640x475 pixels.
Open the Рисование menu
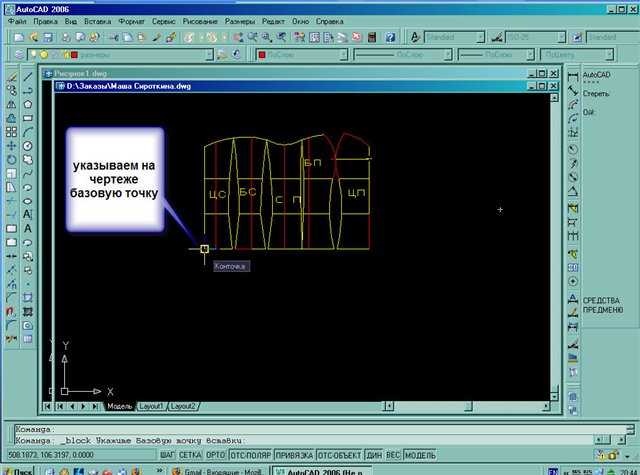click(x=199, y=21)
